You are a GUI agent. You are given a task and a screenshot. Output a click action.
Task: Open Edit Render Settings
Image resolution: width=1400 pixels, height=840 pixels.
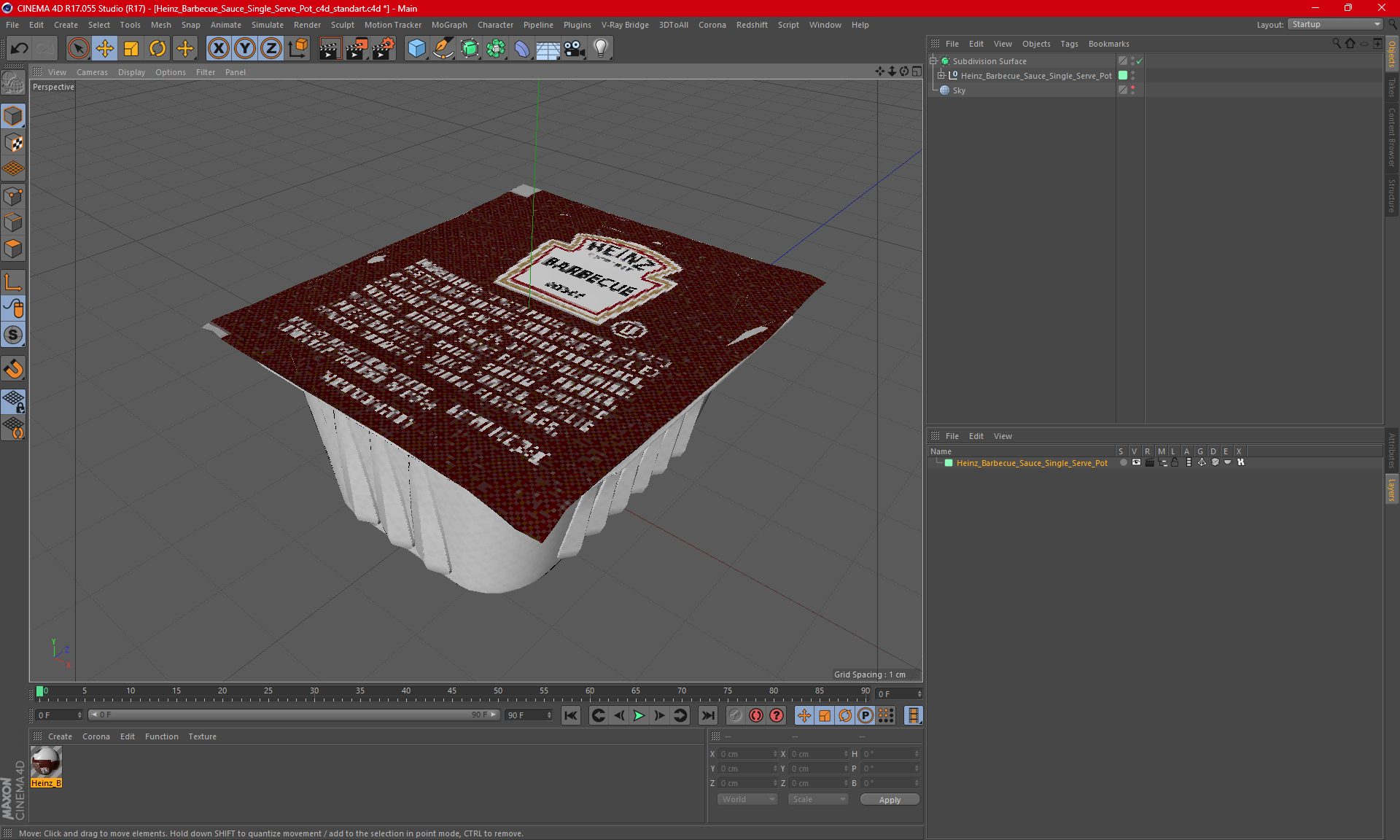(x=383, y=49)
